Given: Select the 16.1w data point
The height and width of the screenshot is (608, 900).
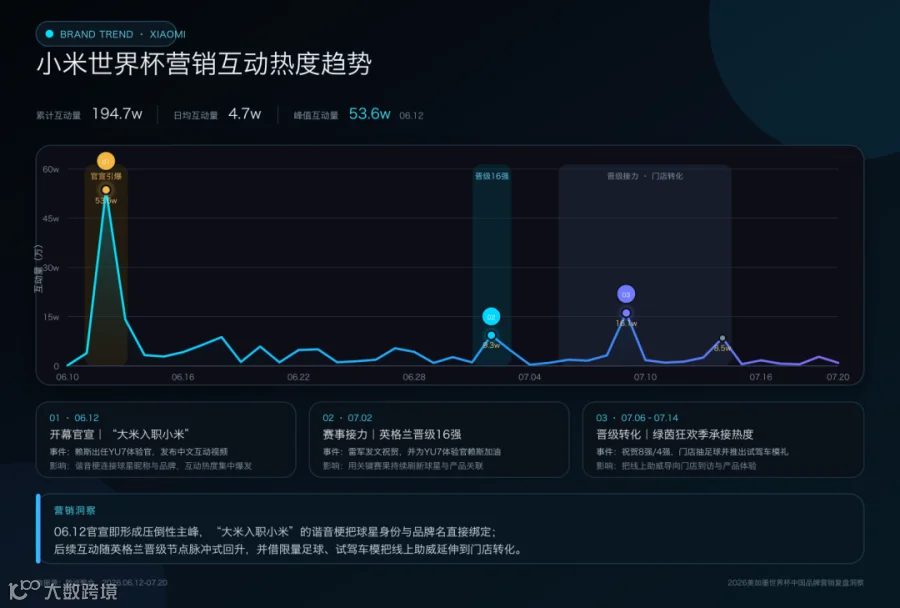Looking at the screenshot, I should pyautogui.click(x=626, y=313).
